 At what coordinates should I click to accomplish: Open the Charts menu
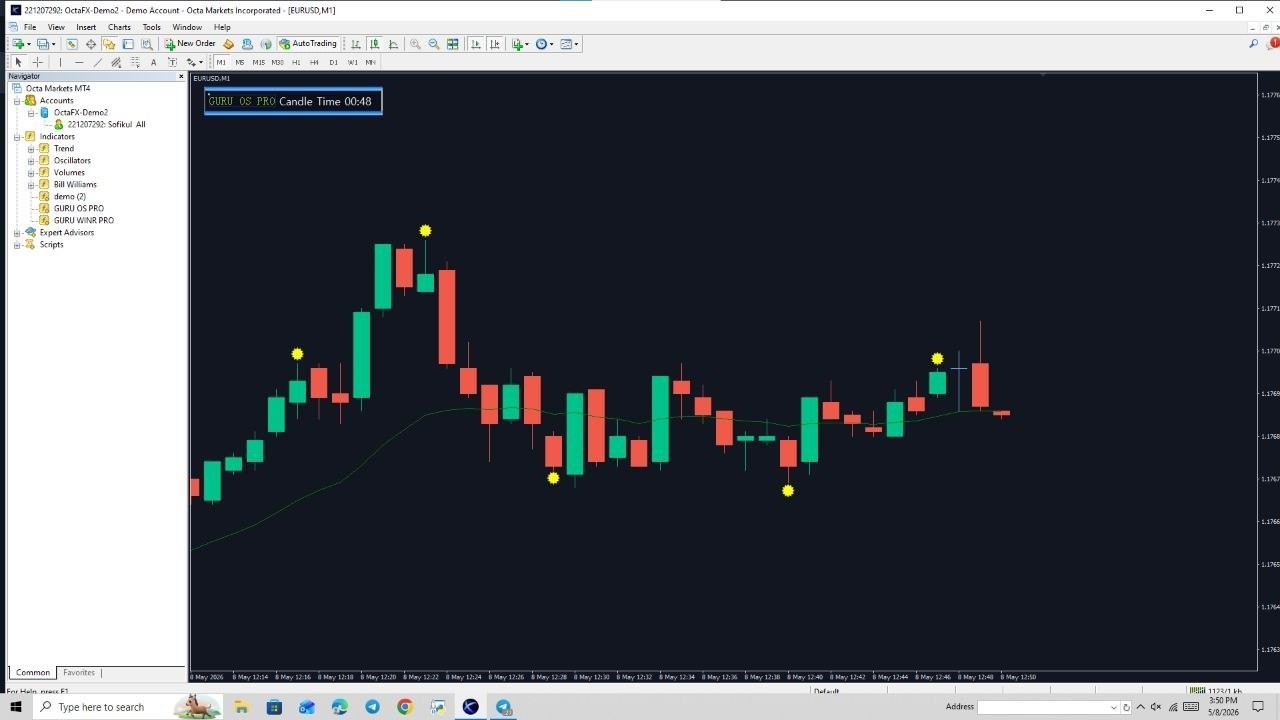[119, 27]
